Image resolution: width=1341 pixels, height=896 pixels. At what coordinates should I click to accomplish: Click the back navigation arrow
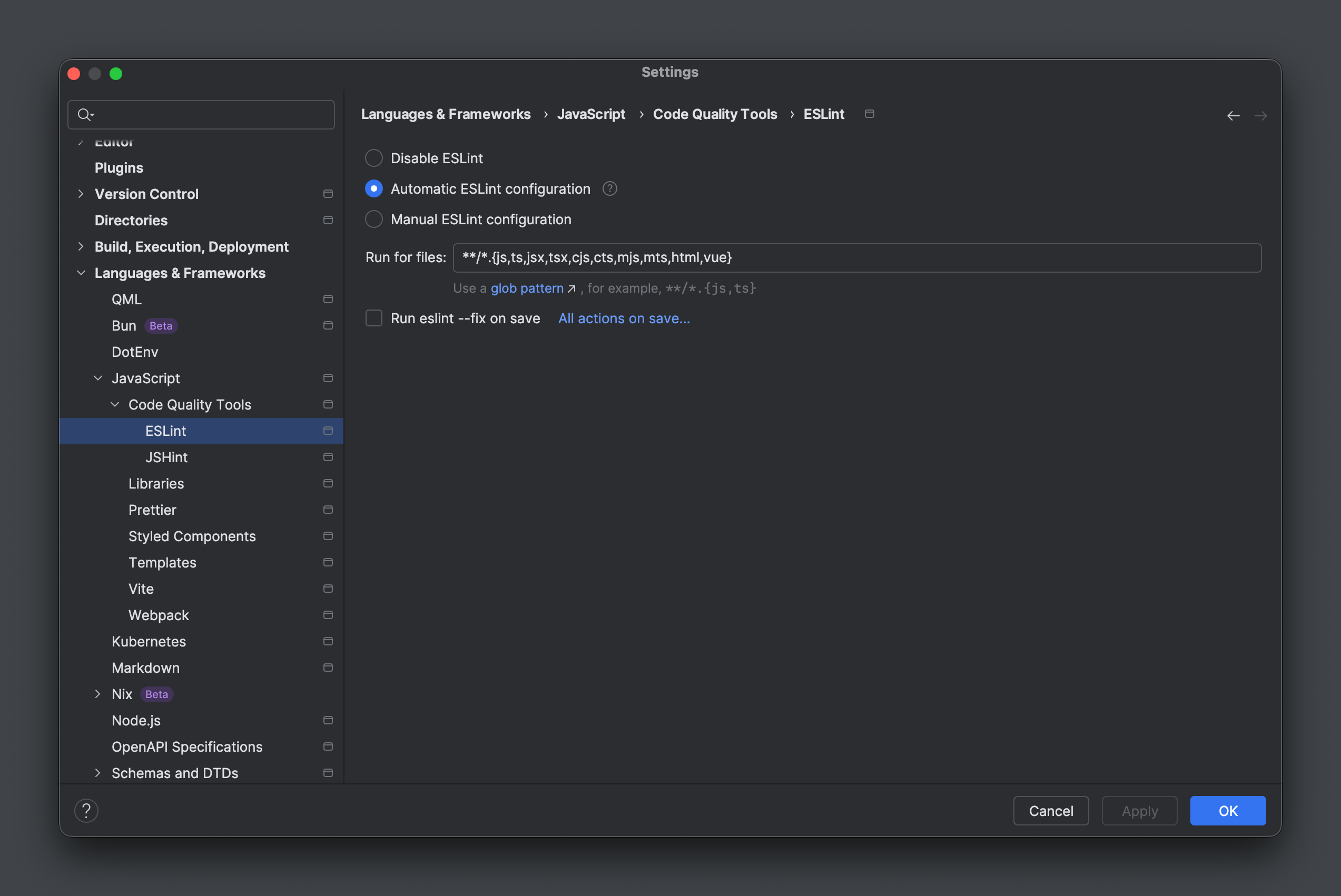(1233, 115)
